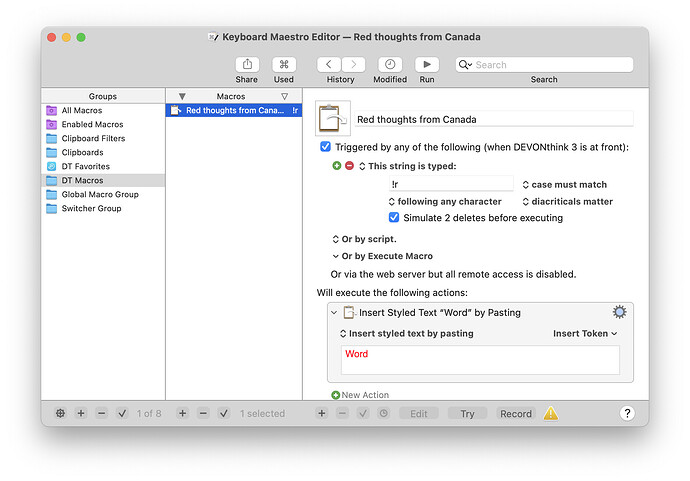Click the yellow warning triangle icon
Viewport: 690px width, 481px height.
click(551, 413)
